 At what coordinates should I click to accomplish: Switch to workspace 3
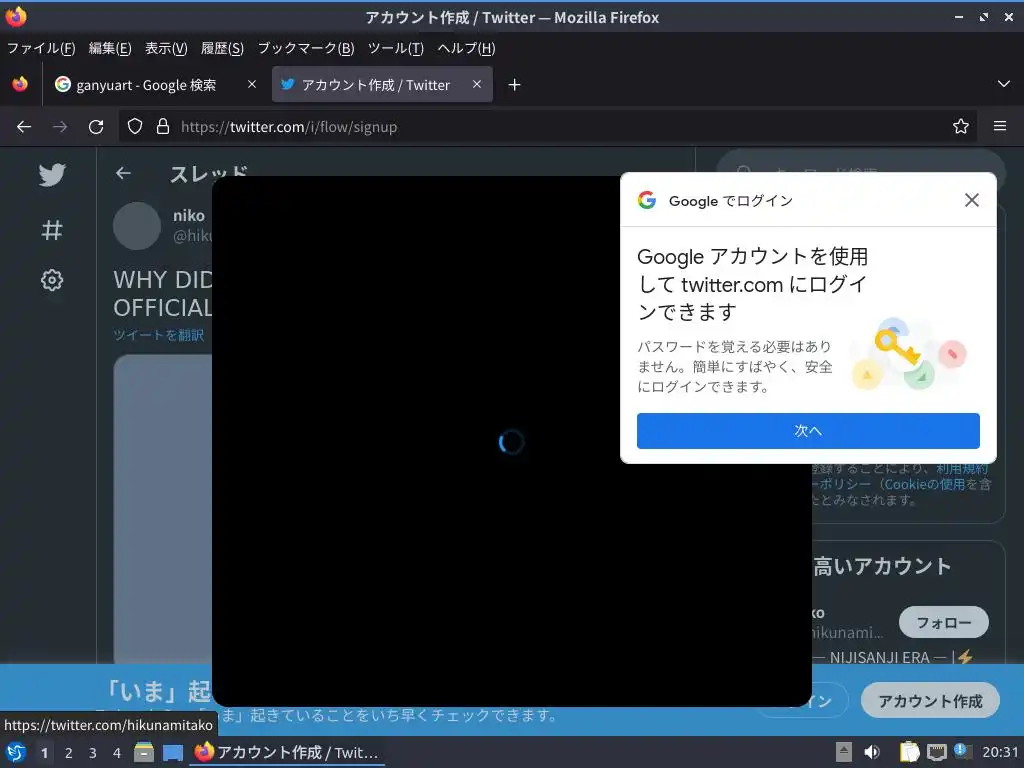(93, 753)
